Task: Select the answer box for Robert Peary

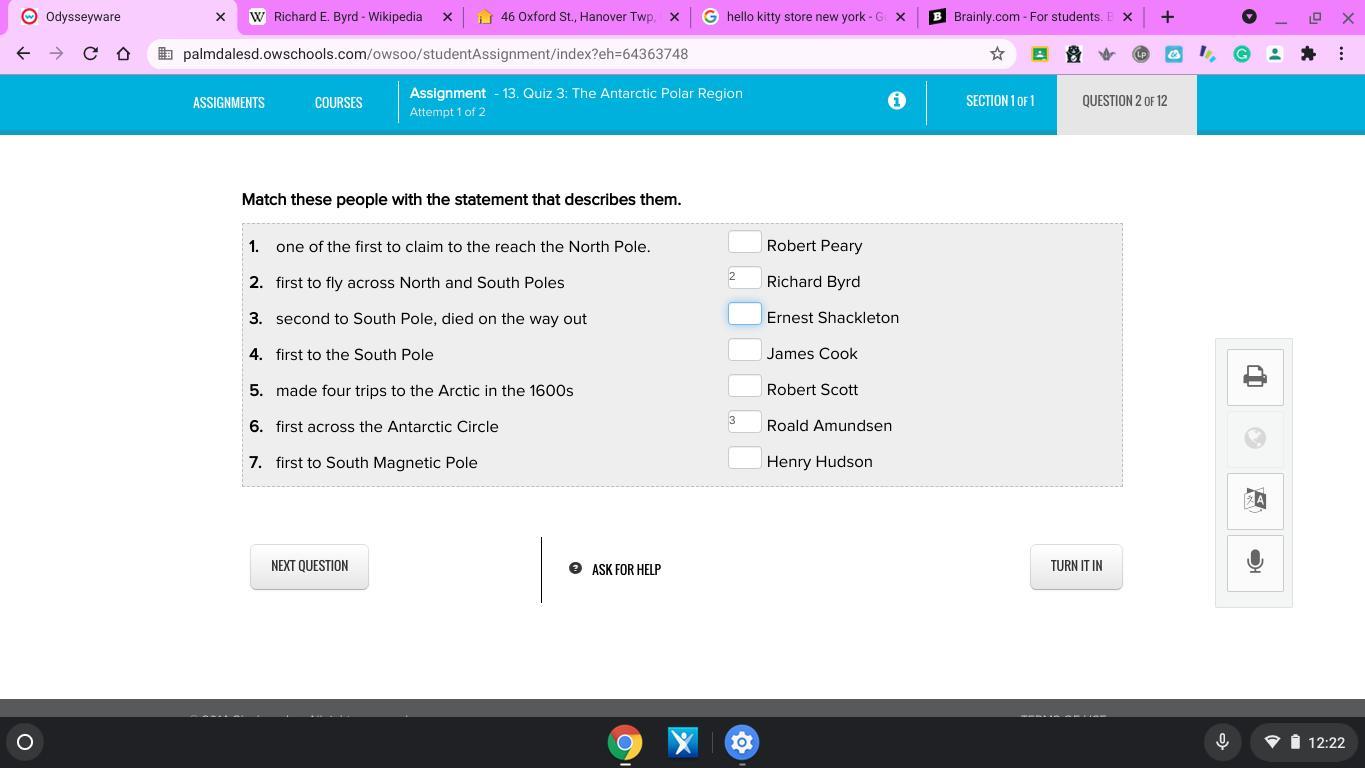Action: (745, 242)
